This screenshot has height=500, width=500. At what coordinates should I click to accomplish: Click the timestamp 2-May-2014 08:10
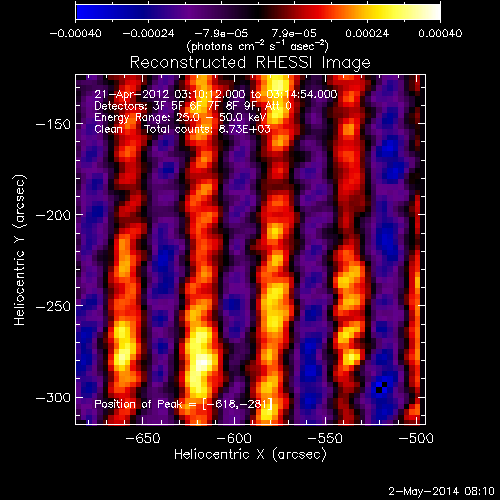click(x=441, y=491)
